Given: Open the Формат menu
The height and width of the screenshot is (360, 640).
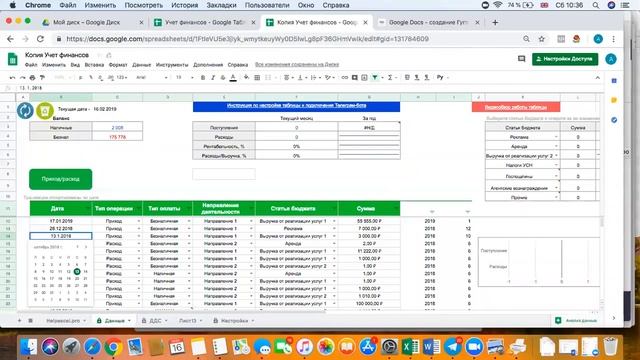Looking at the screenshot, I should 118,65.
